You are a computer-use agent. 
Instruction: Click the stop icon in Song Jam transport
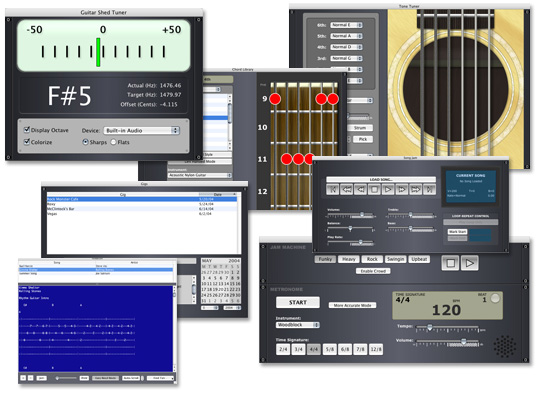pos(374,189)
